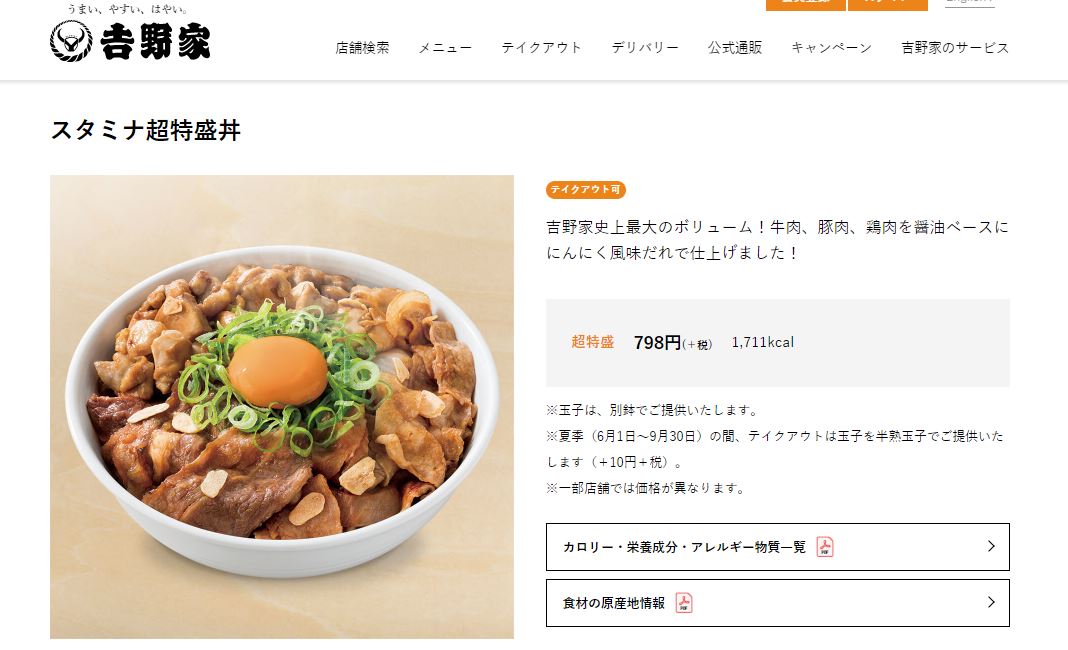1068x650 pixels.
Task: Open メニュー navigation item
Action: click(x=445, y=48)
